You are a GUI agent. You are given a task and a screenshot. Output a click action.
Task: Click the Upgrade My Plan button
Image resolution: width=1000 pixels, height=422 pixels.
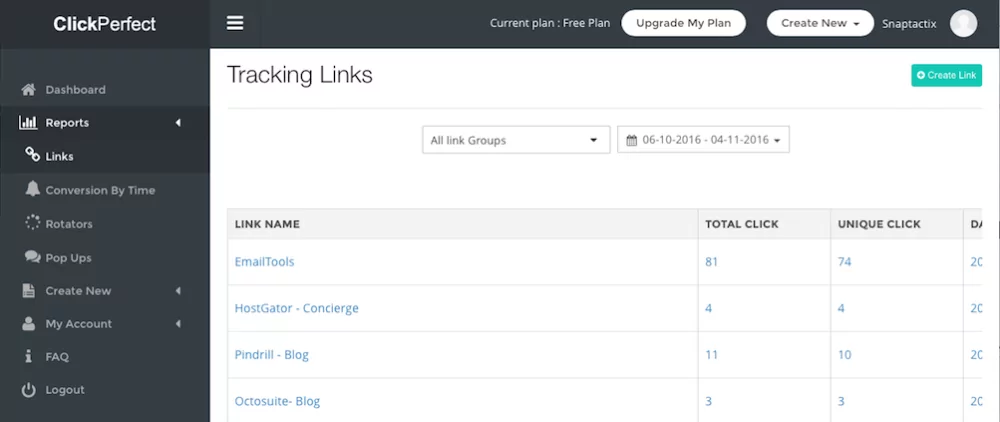[684, 24]
